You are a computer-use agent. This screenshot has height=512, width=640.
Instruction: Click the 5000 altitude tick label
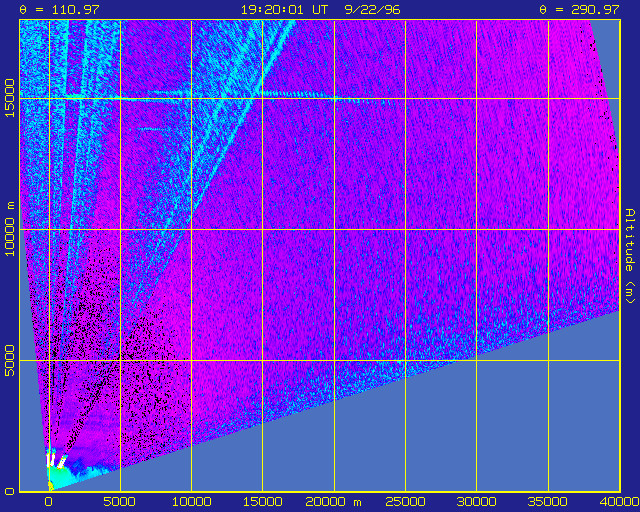point(9,361)
